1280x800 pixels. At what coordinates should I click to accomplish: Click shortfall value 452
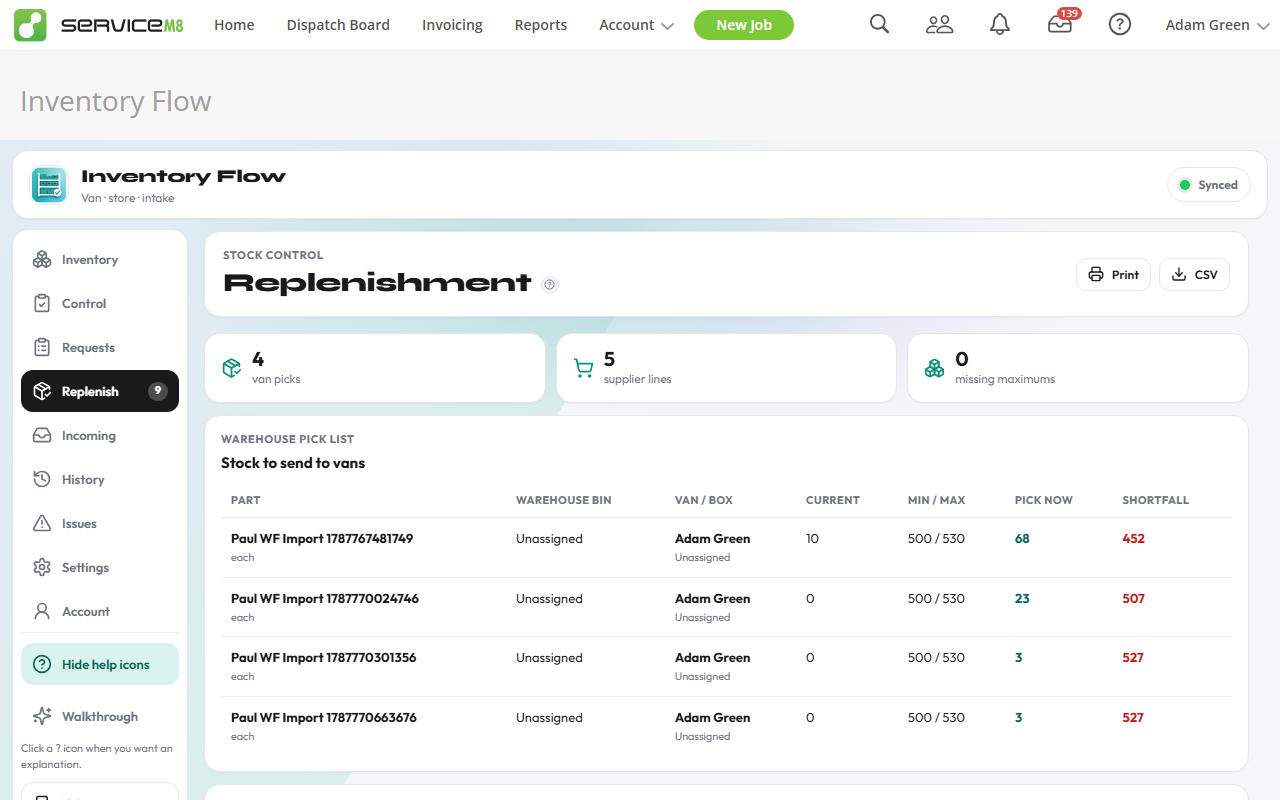click(x=1133, y=539)
